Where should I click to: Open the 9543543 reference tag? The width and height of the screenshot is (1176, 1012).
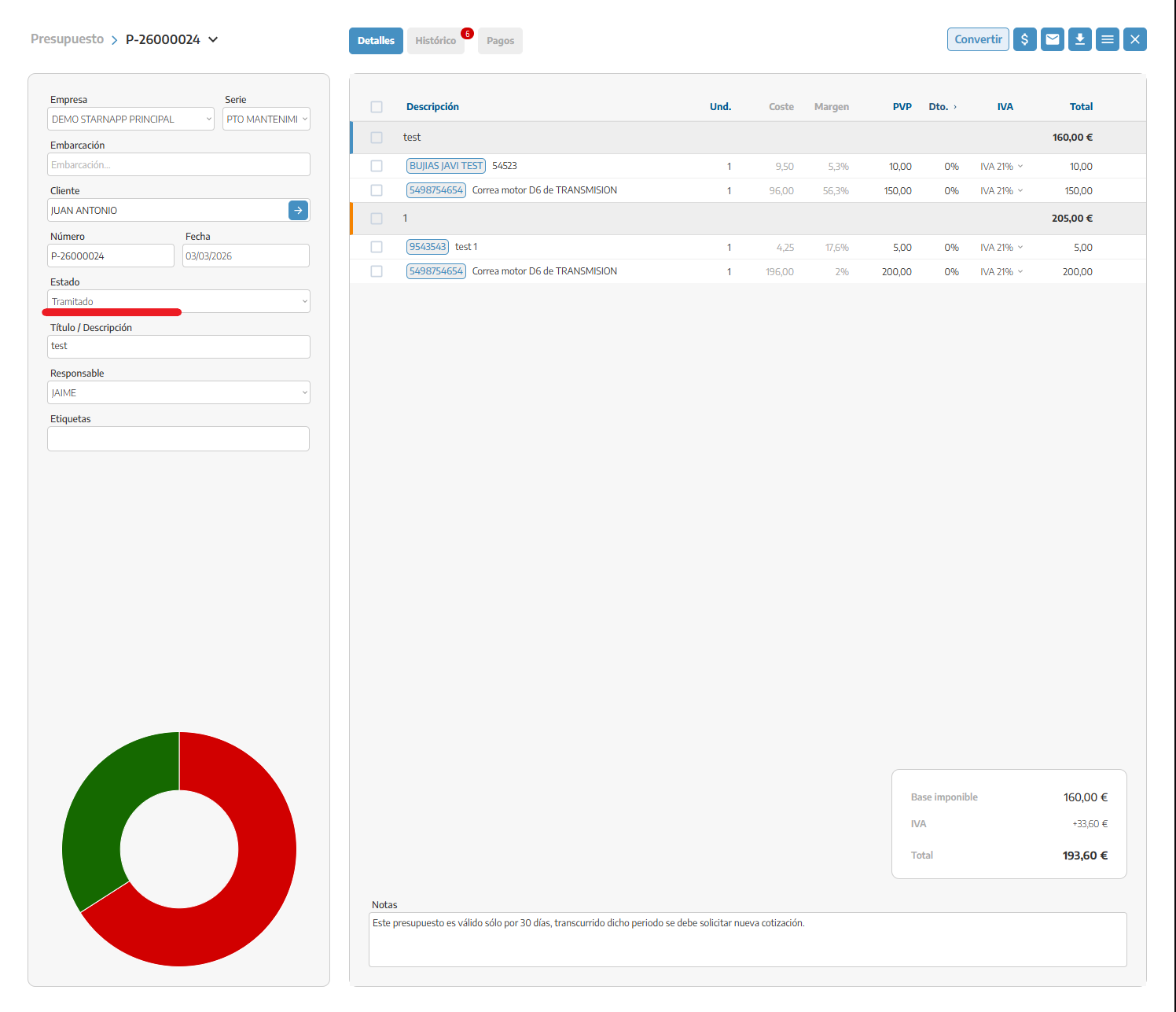pos(428,247)
